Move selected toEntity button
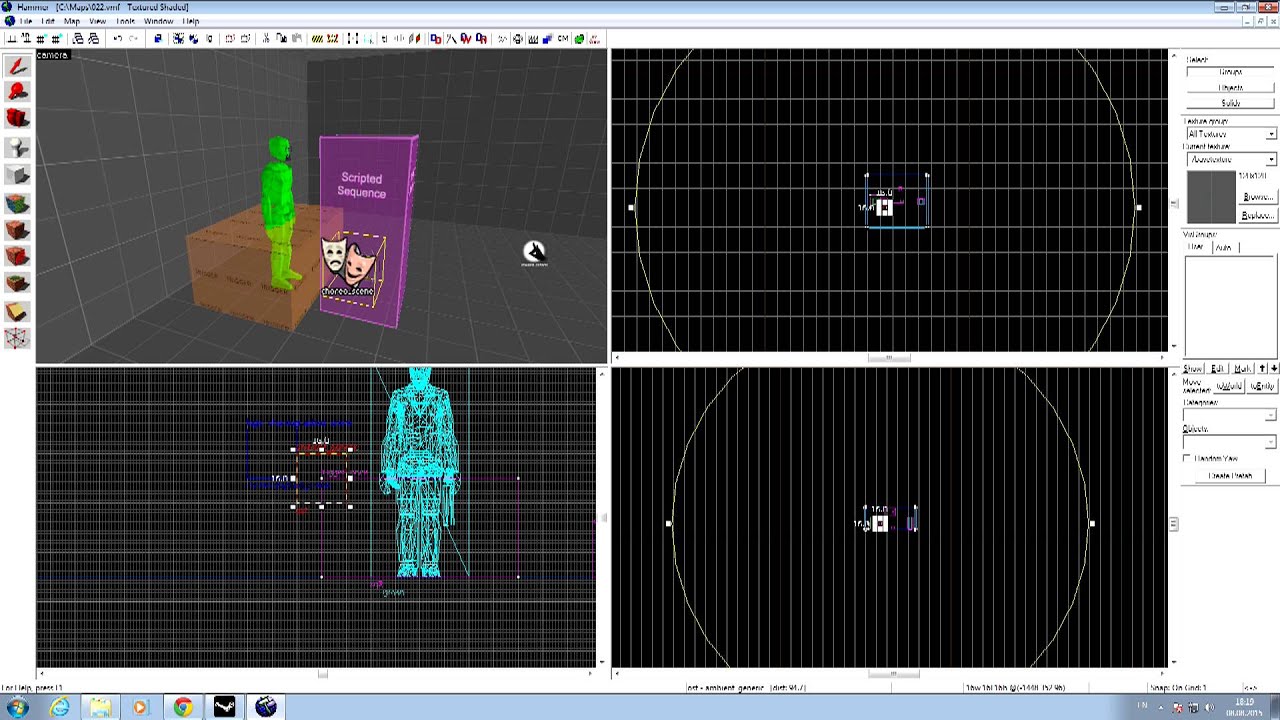 (1262, 386)
